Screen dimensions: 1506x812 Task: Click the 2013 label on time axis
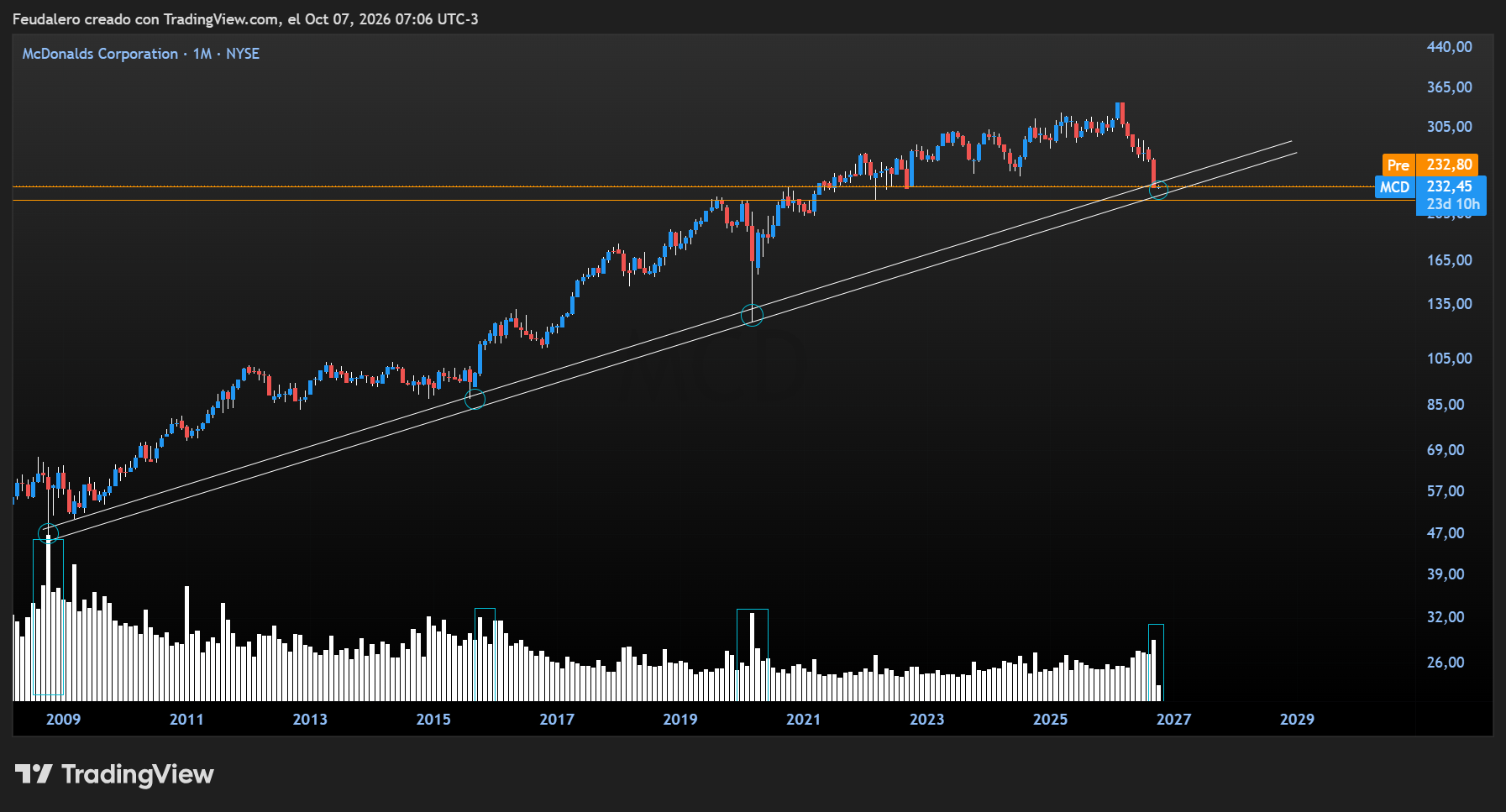coord(310,720)
